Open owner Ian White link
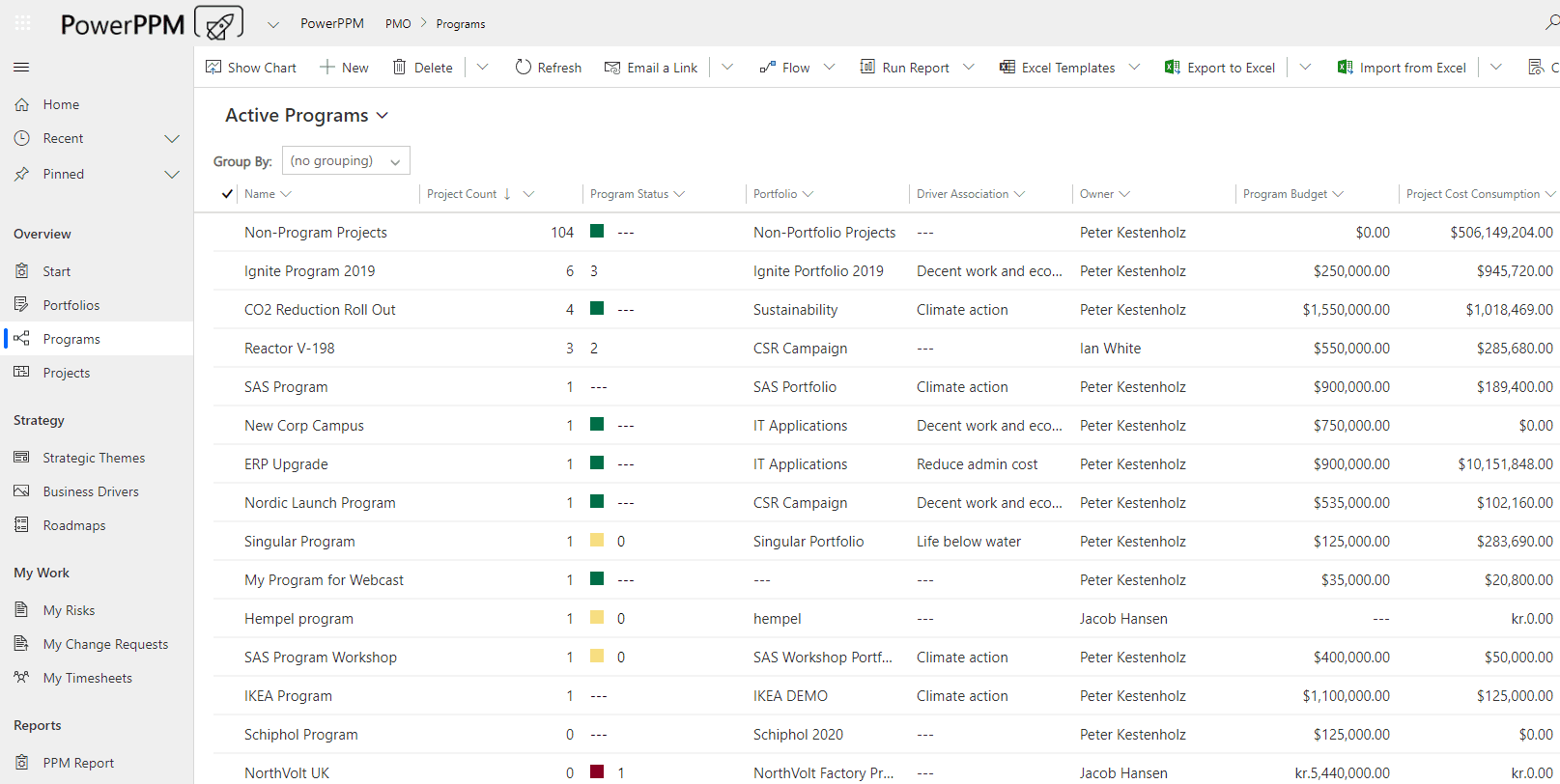This screenshot has width=1560, height=784. click(1110, 349)
